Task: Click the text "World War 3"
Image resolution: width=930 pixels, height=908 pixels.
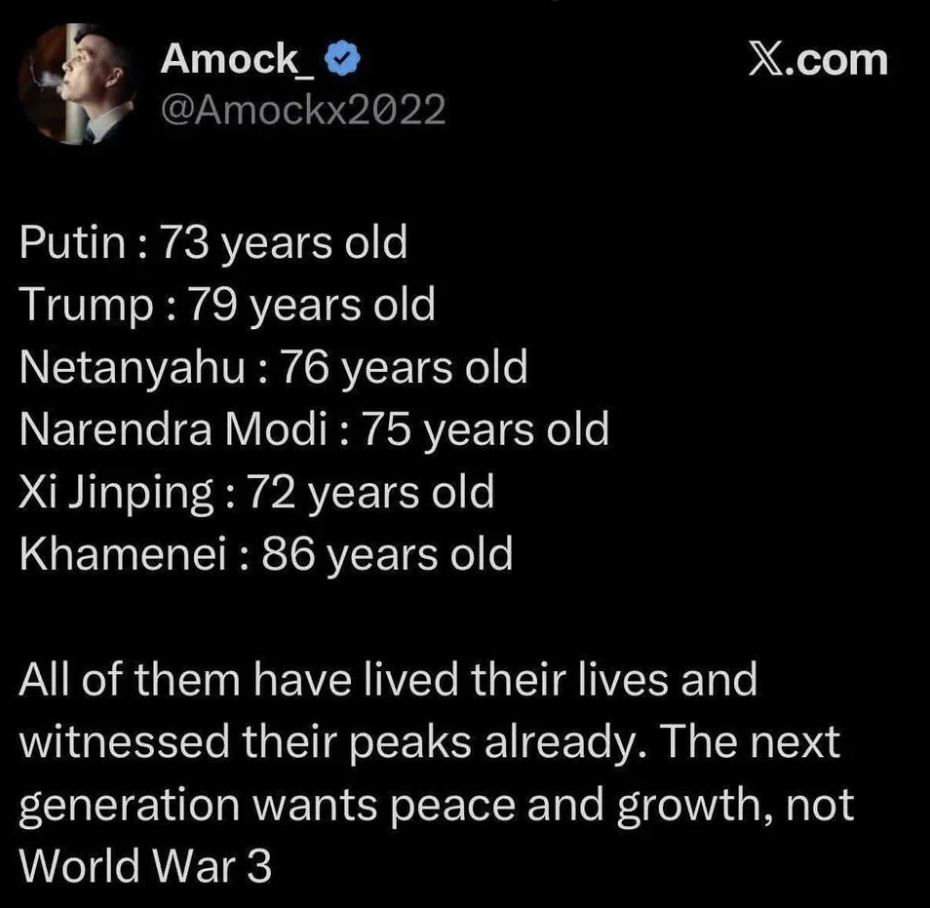Action: coord(146,866)
